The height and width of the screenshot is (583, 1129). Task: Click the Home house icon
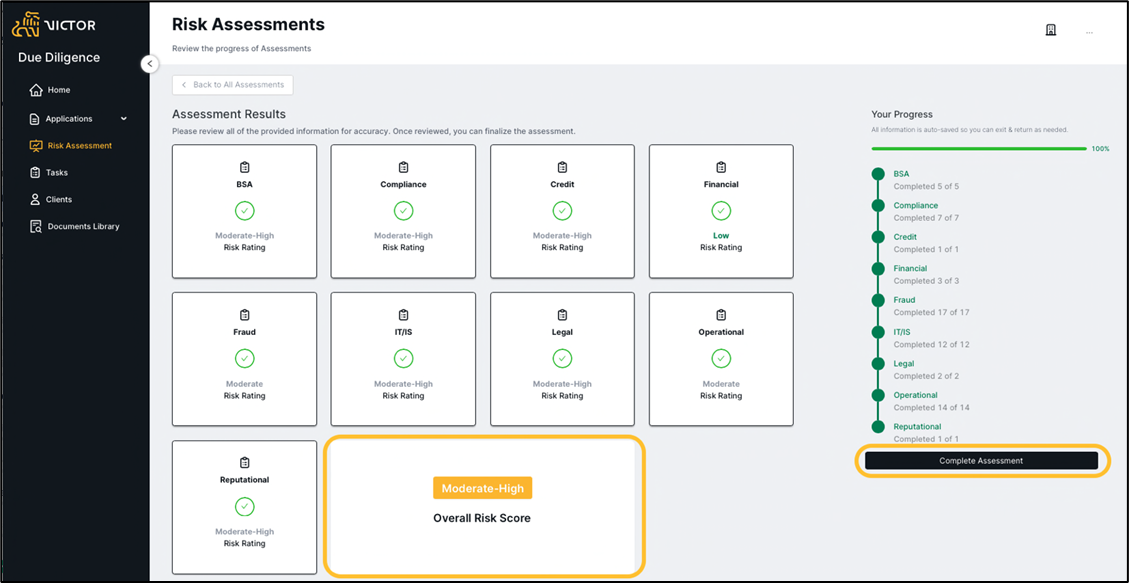tap(35, 90)
